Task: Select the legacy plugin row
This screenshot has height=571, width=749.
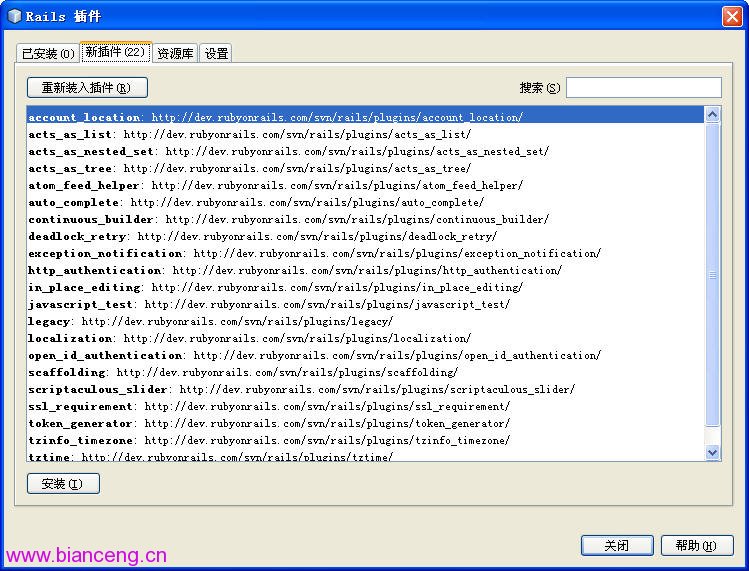Action: pyautogui.click(x=365, y=321)
